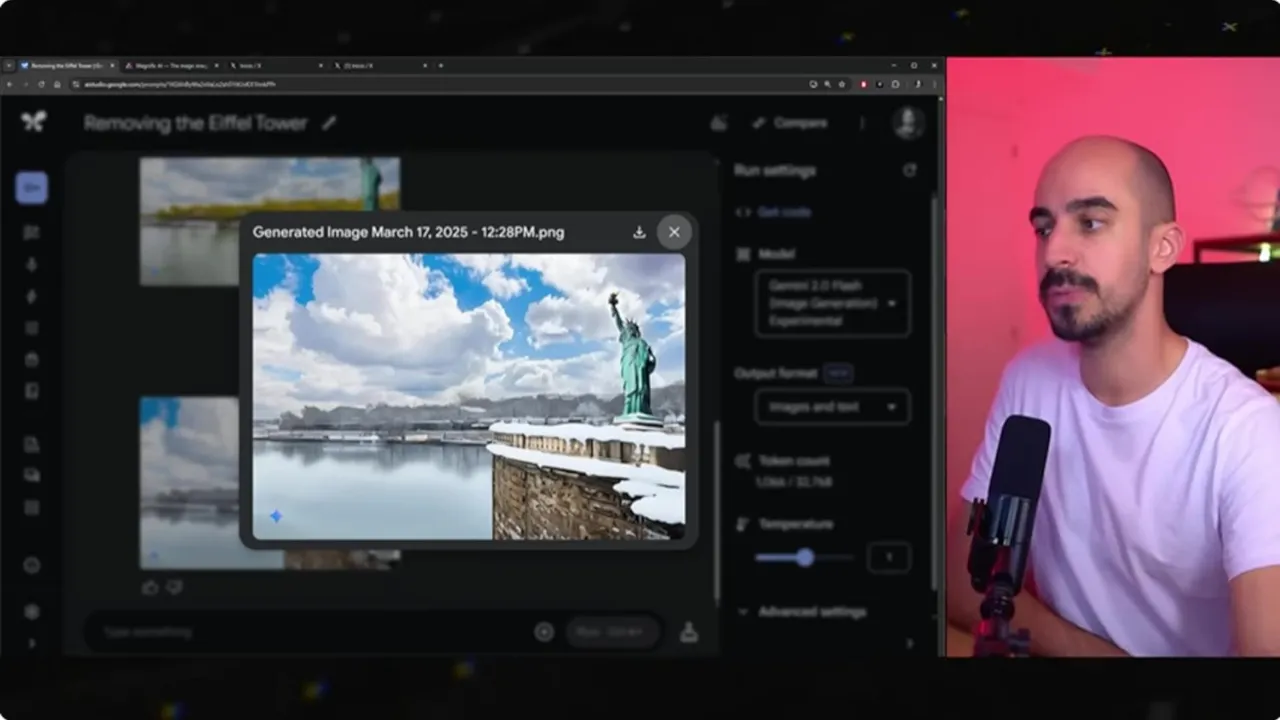Image resolution: width=1280 pixels, height=720 pixels.
Task: Bookmark this page with star icon
Action: tap(842, 84)
